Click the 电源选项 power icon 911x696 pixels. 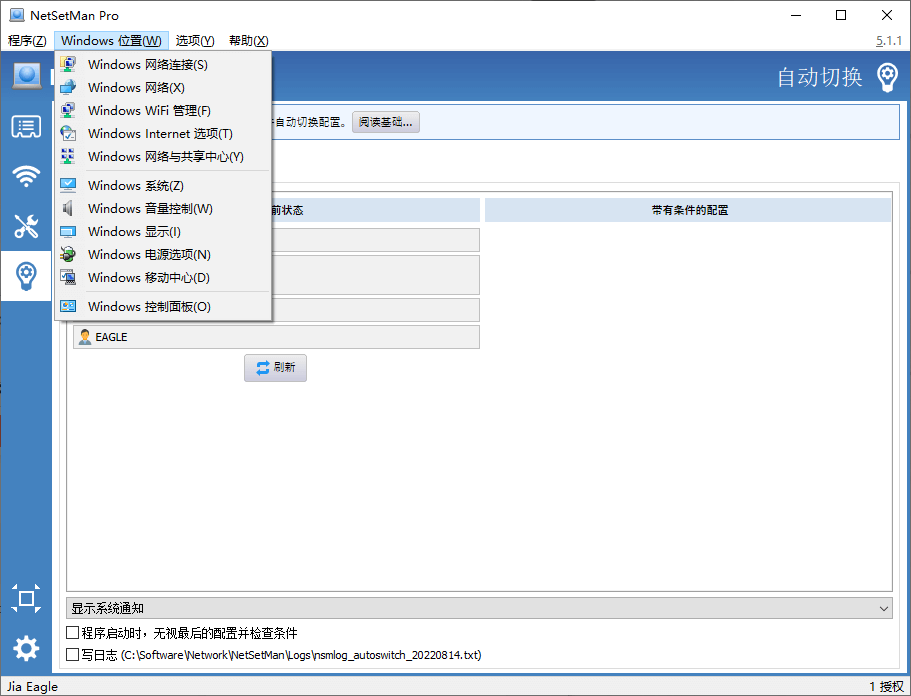tap(68, 254)
